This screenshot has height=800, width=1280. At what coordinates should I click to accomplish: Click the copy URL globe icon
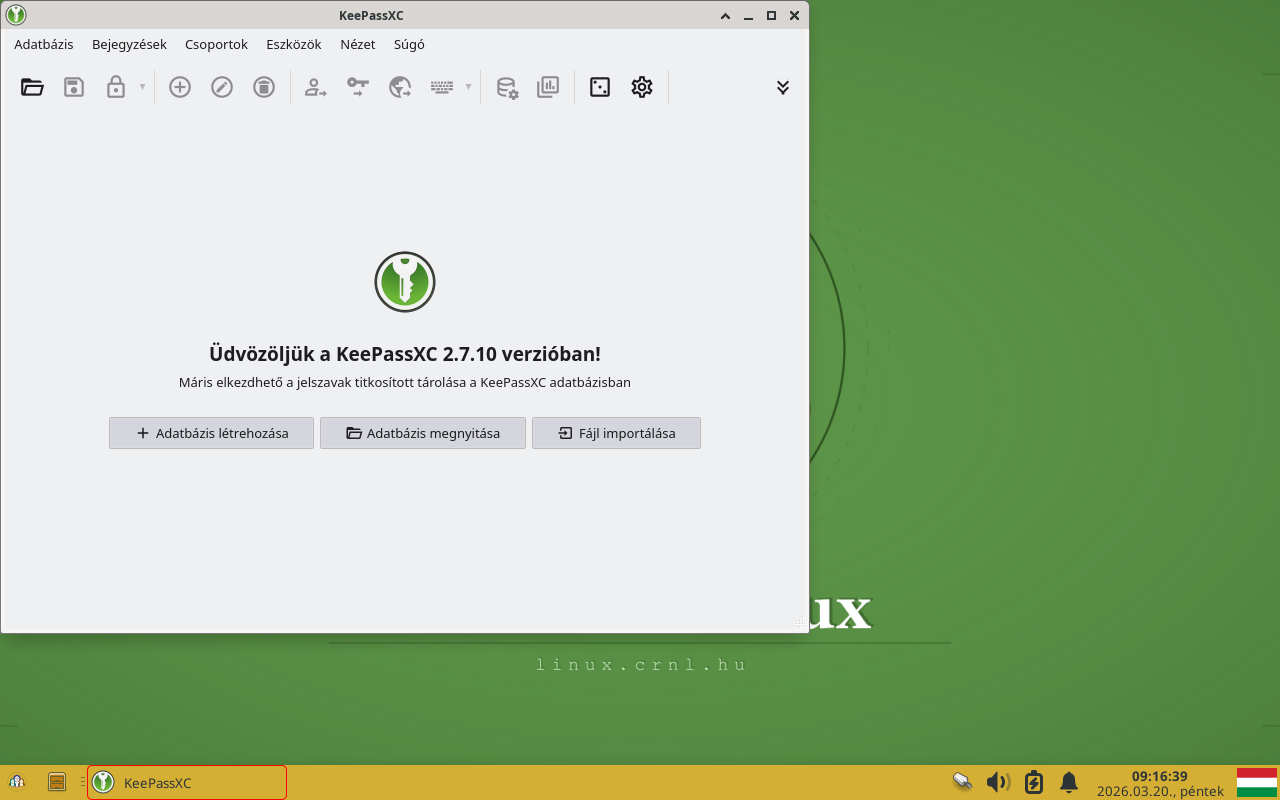pyautogui.click(x=400, y=87)
